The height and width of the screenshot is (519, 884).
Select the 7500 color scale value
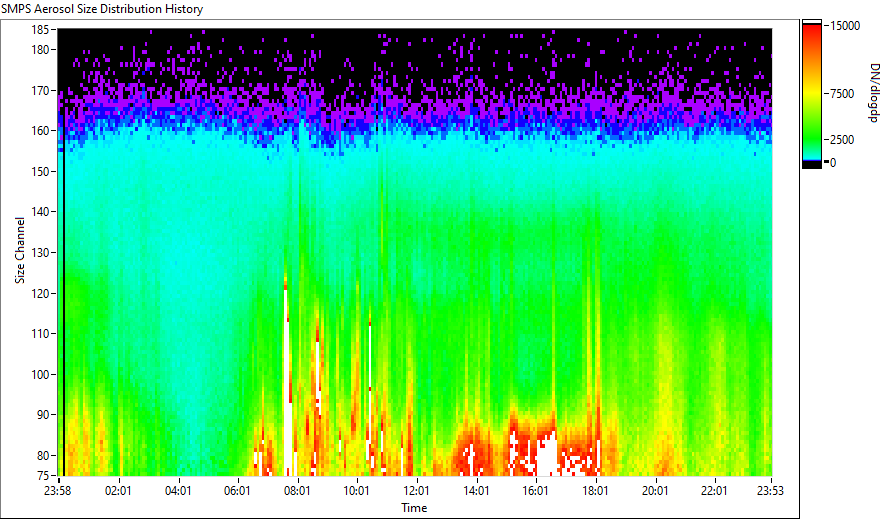[x=842, y=94]
